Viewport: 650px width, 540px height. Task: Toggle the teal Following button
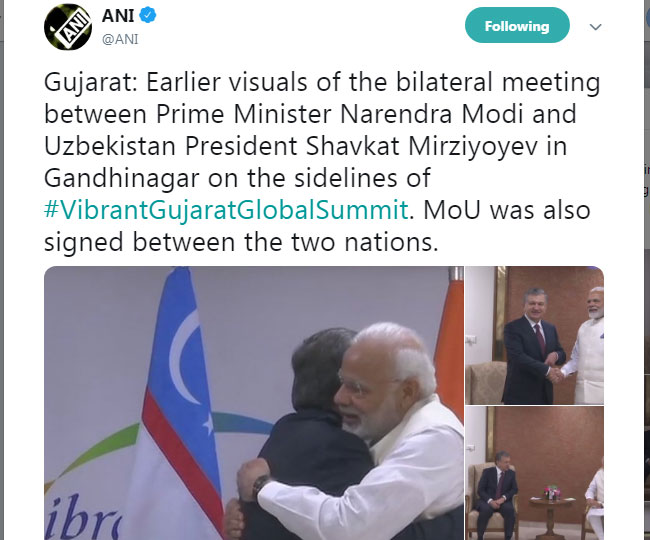tap(517, 26)
